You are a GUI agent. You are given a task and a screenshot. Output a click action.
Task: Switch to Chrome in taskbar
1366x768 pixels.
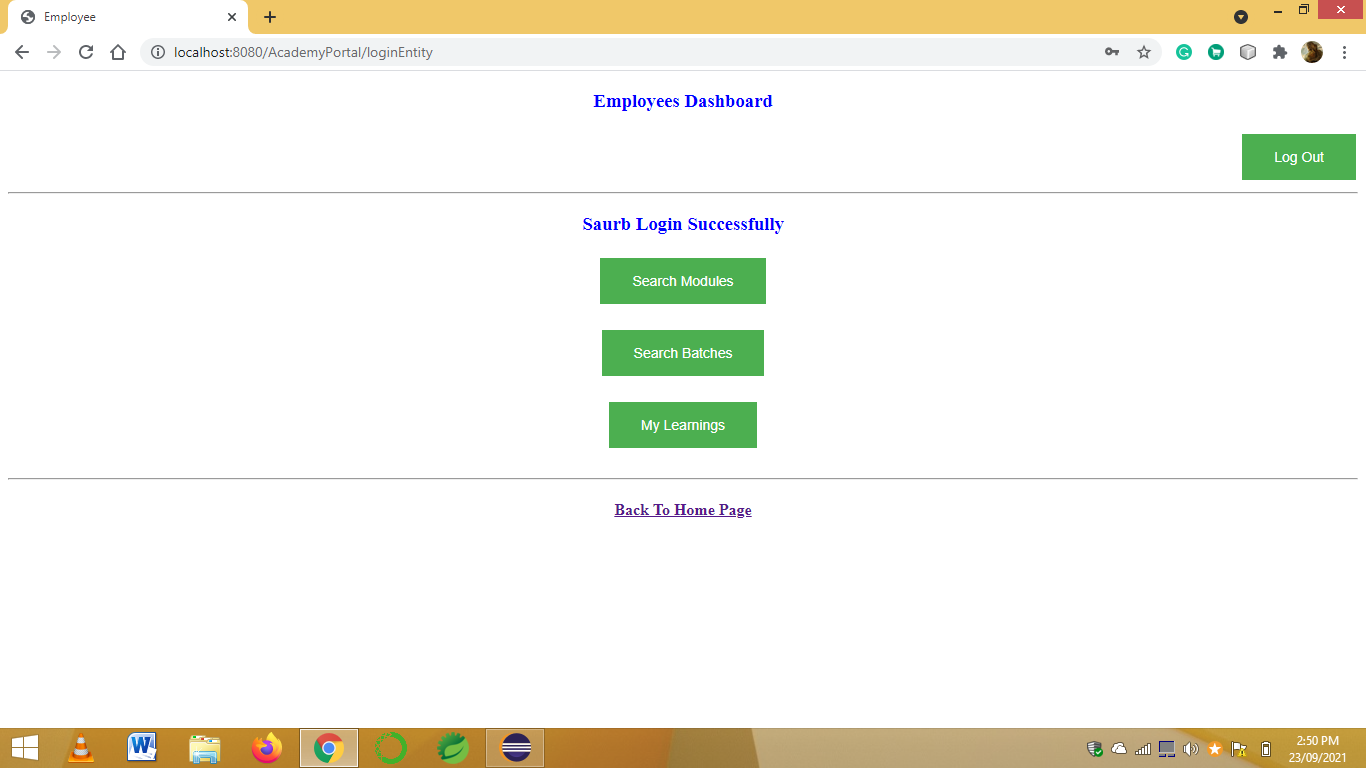(329, 748)
